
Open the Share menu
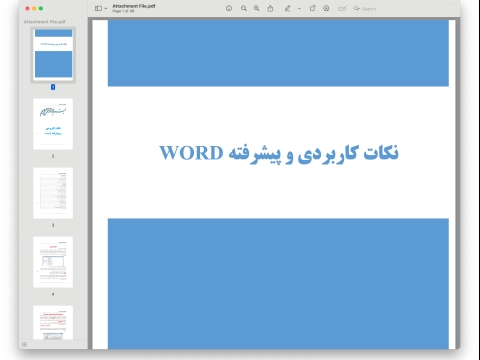tap(270, 9)
